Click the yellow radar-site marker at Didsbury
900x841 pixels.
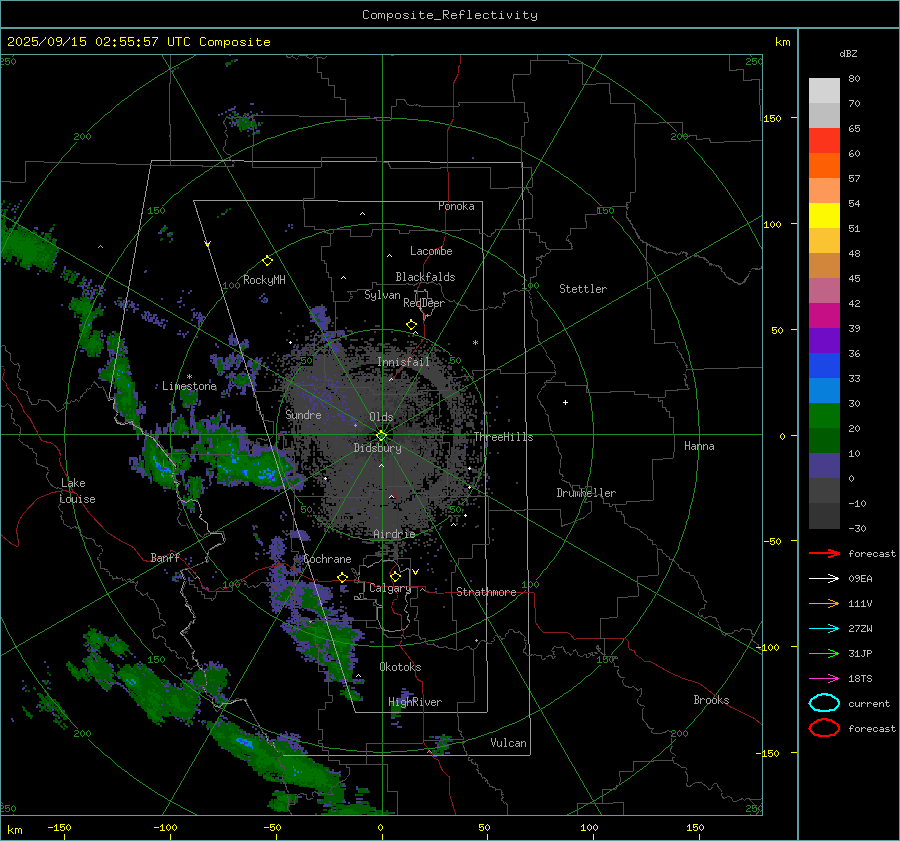click(x=381, y=436)
